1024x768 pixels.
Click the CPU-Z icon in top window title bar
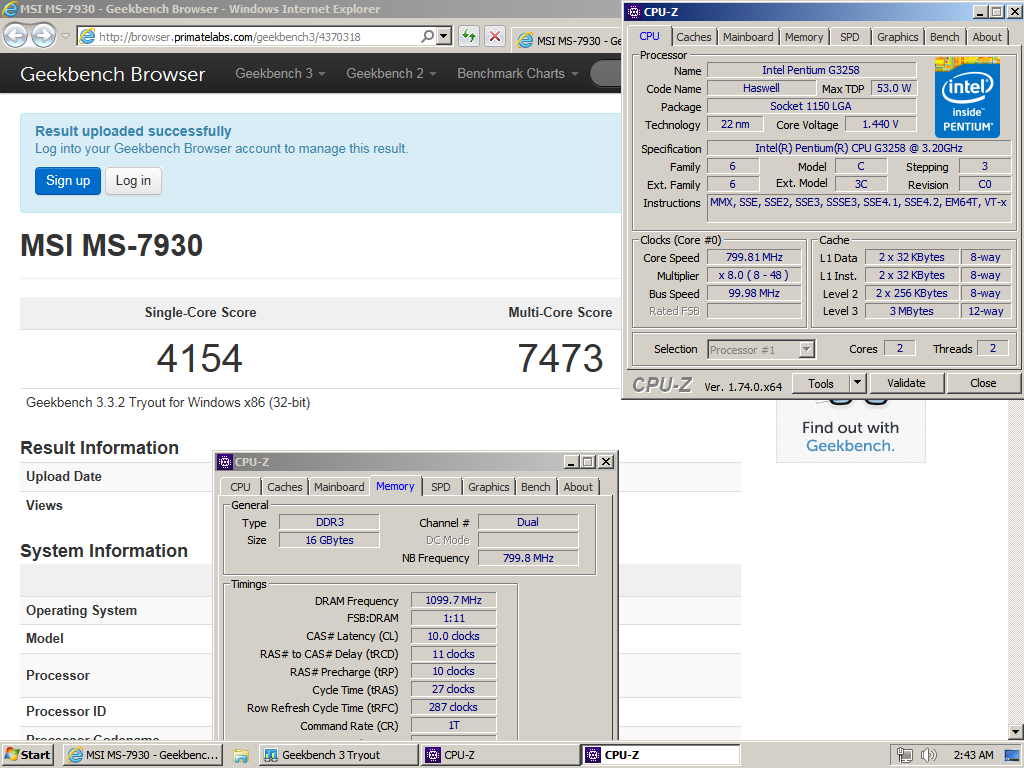click(633, 12)
